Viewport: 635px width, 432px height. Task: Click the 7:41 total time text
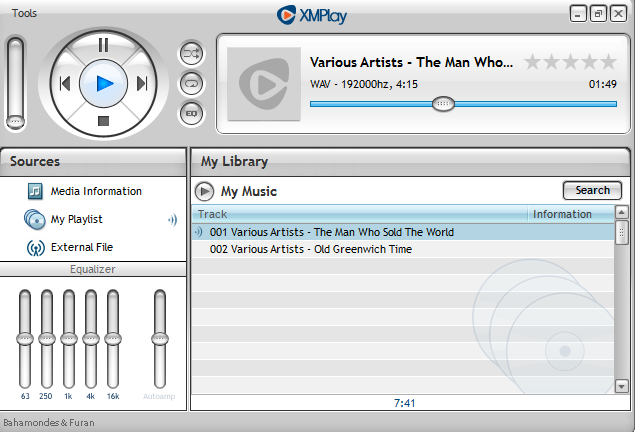point(405,403)
